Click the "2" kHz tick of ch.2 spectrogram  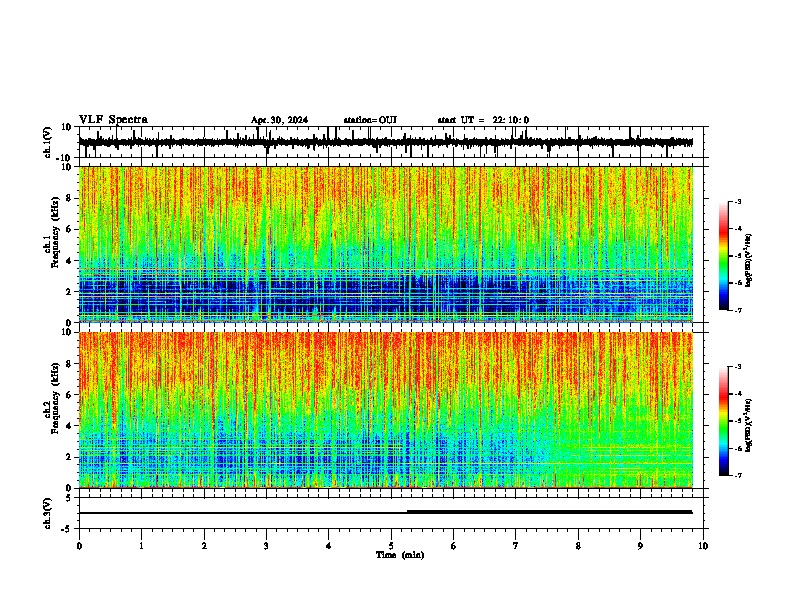point(70,457)
